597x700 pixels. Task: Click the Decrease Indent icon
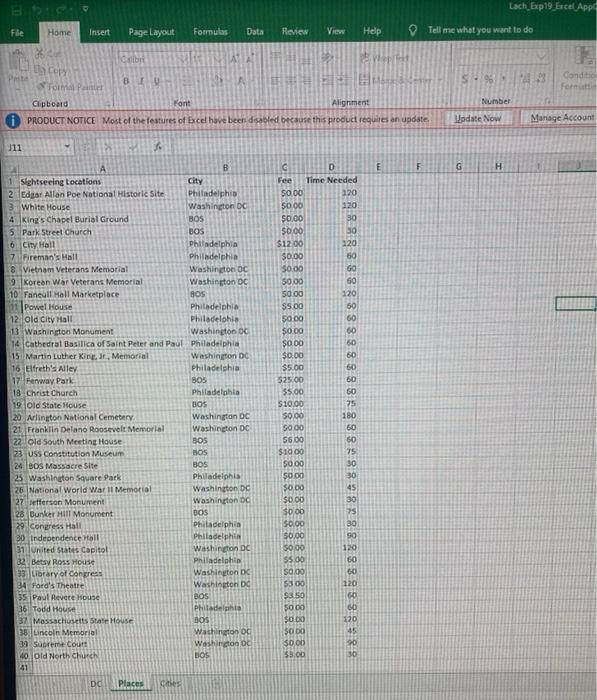[x=327, y=80]
